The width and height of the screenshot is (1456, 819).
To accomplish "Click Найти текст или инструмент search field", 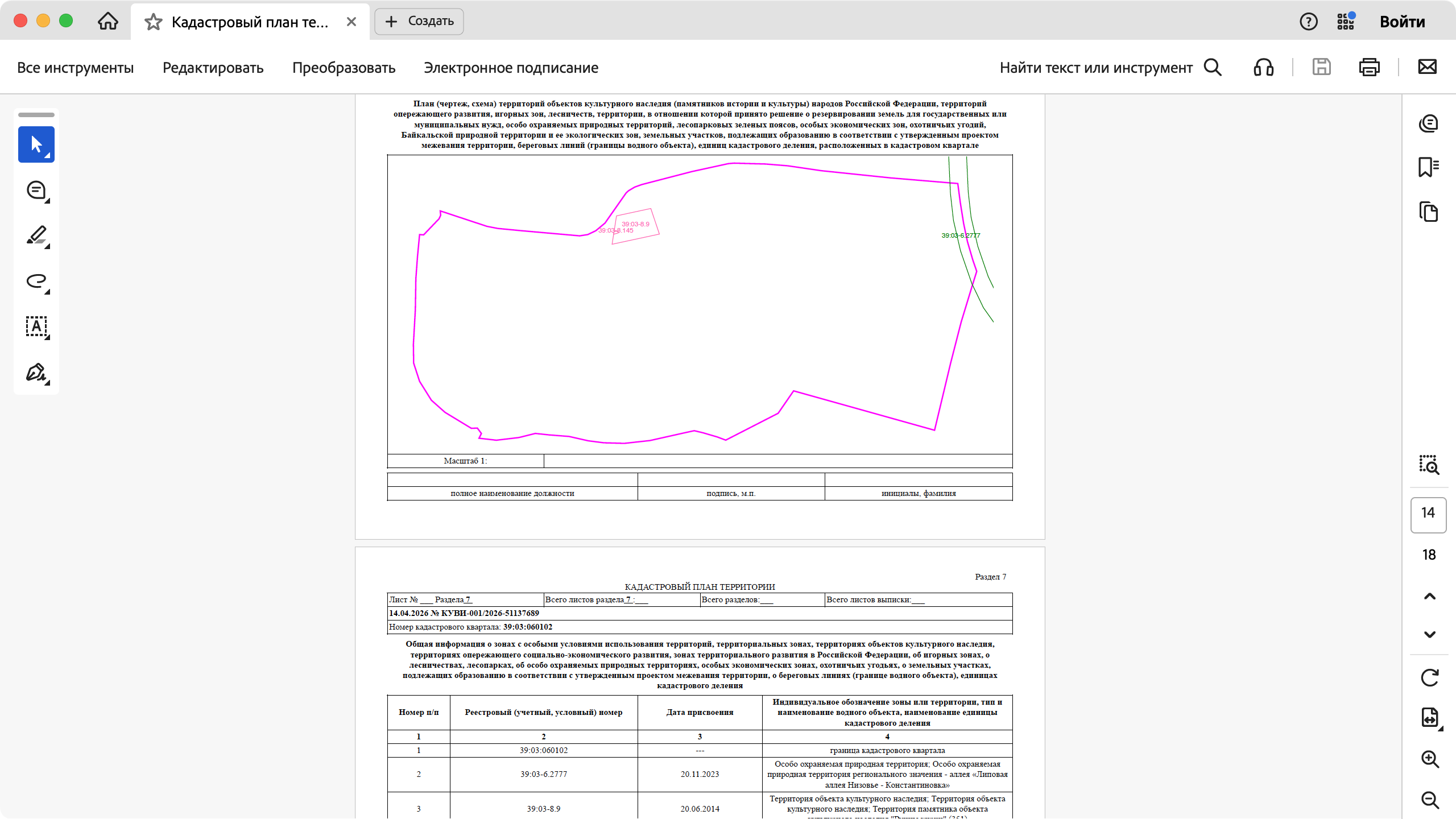I will tap(1096, 68).
